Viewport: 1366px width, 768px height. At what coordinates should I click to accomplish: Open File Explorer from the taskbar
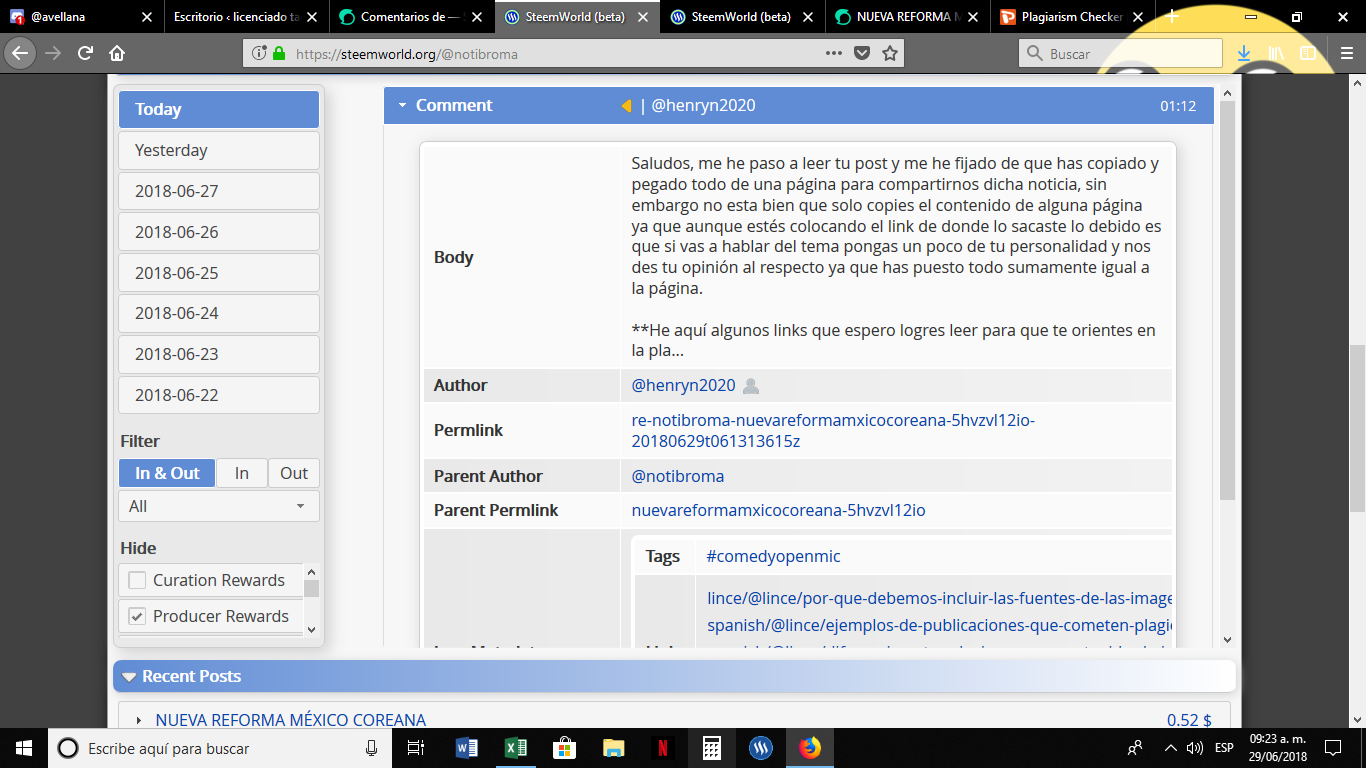coord(614,748)
